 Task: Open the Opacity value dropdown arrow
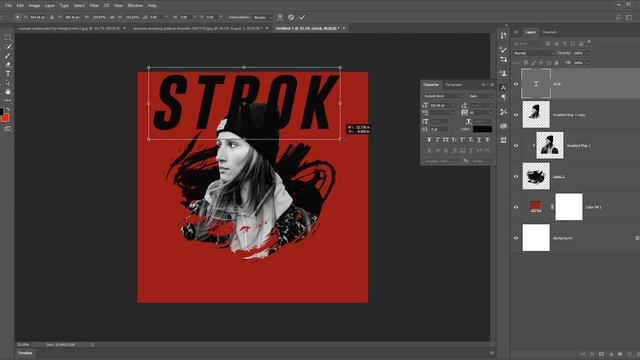pos(588,53)
